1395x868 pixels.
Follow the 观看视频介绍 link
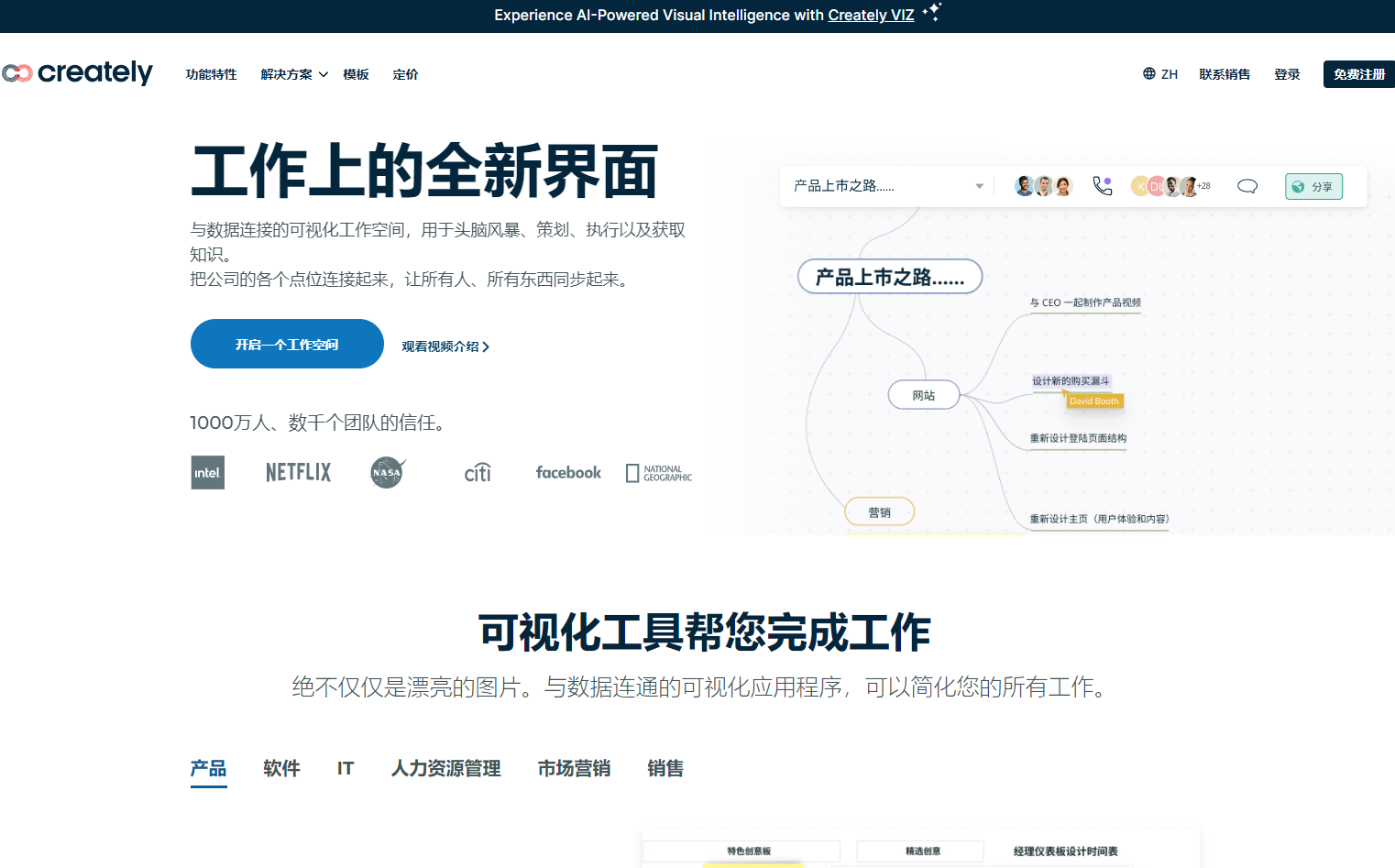(x=445, y=346)
